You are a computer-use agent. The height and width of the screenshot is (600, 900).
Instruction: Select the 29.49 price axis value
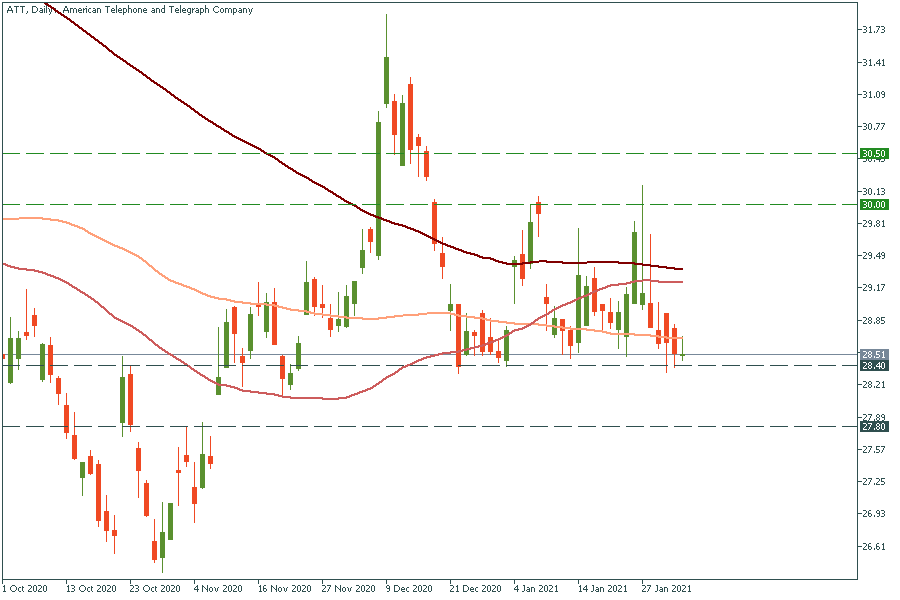click(873, 256)
